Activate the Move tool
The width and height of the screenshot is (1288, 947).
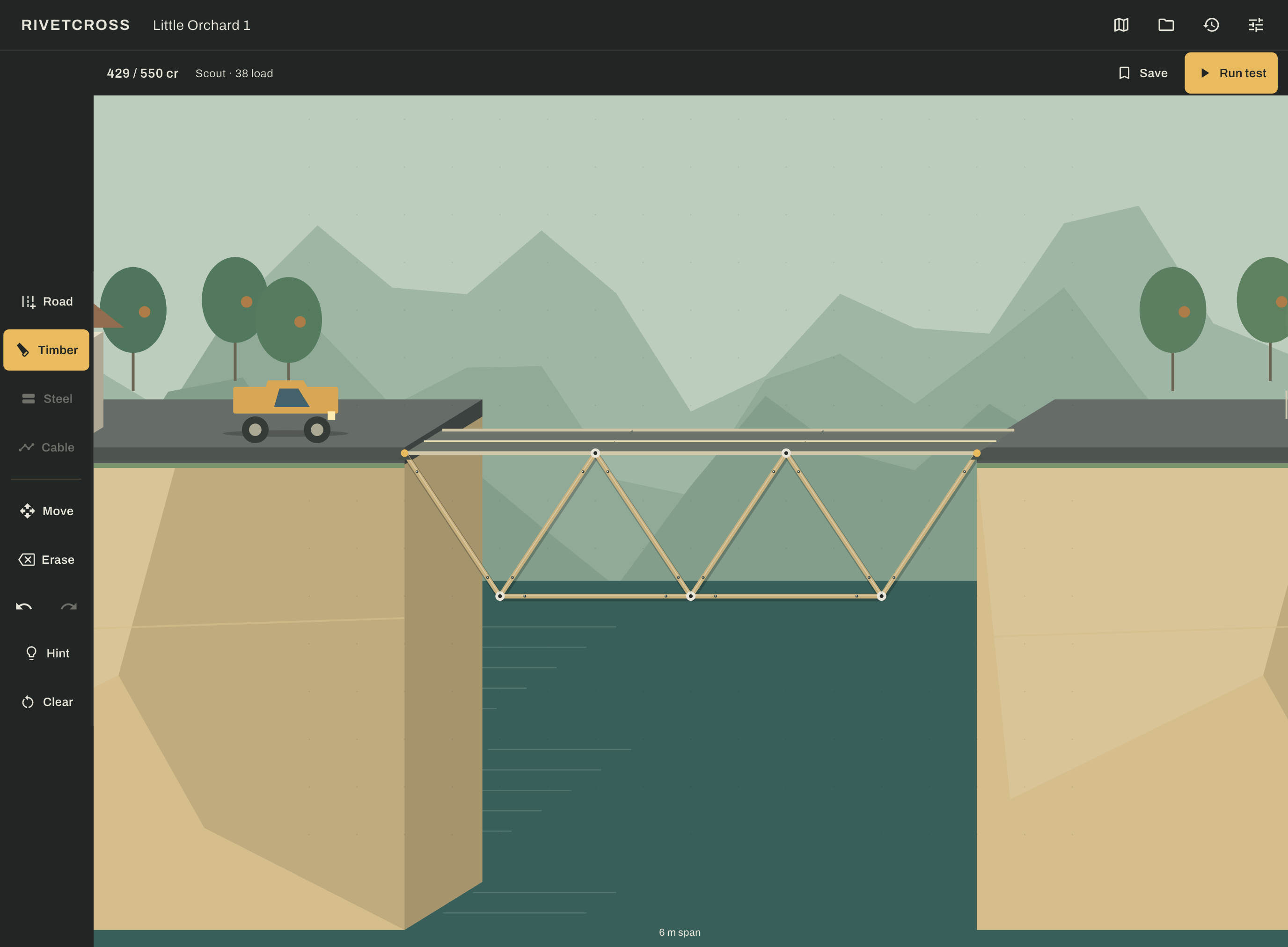tap(46, 511)
